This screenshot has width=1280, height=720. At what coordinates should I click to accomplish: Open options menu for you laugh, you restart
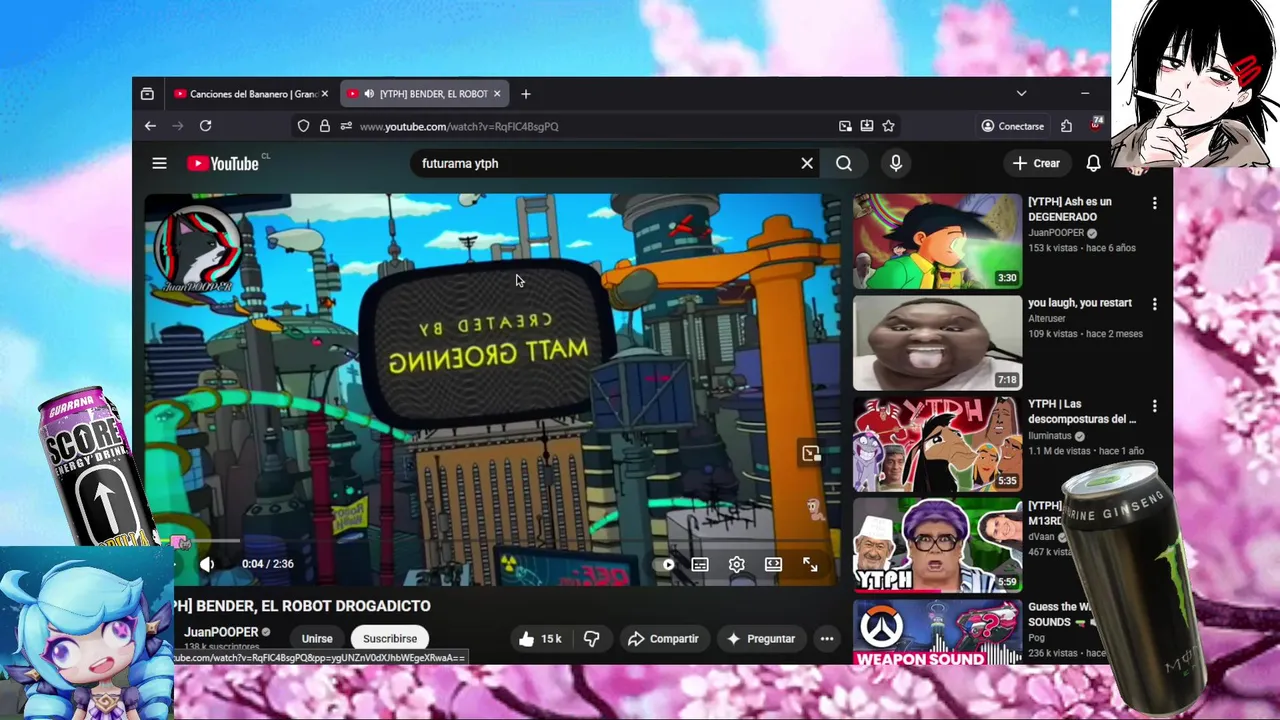tap(1154, 304)
